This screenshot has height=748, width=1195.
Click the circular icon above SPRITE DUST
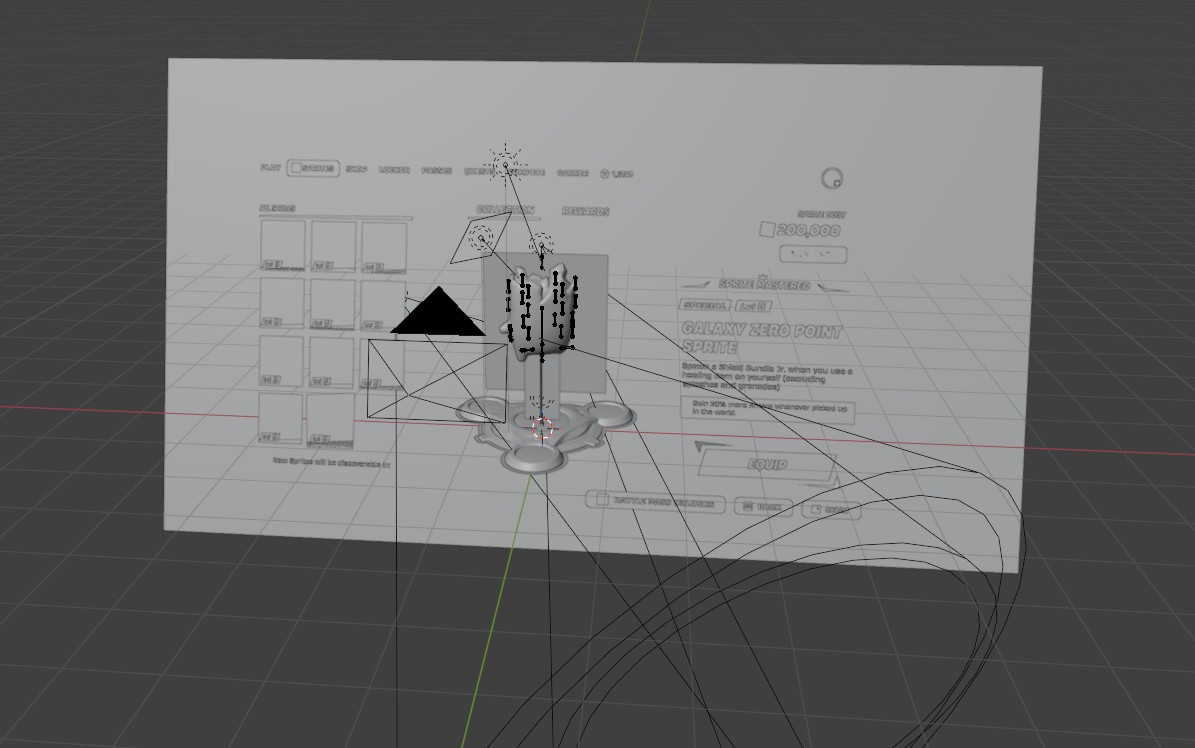pos(832,179)
